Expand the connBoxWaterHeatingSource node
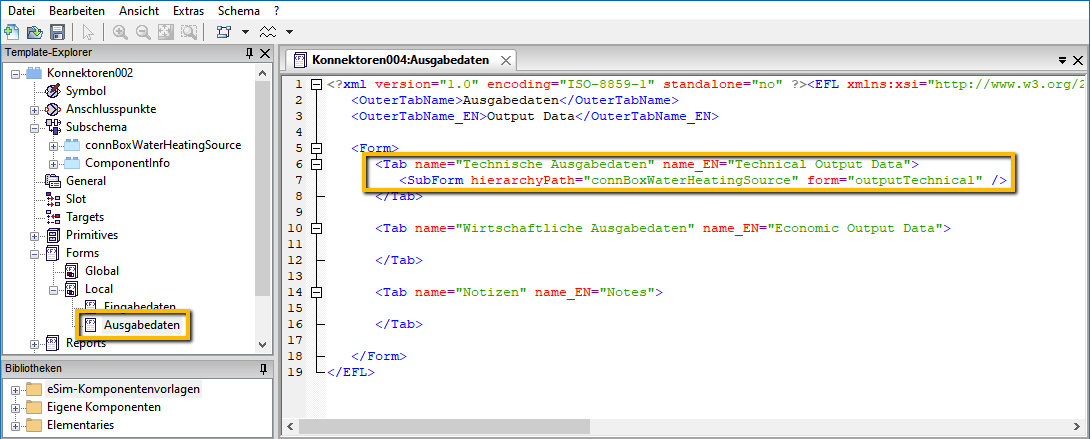The height and width of the screenshot is (439, 1090). click(53, 145)
